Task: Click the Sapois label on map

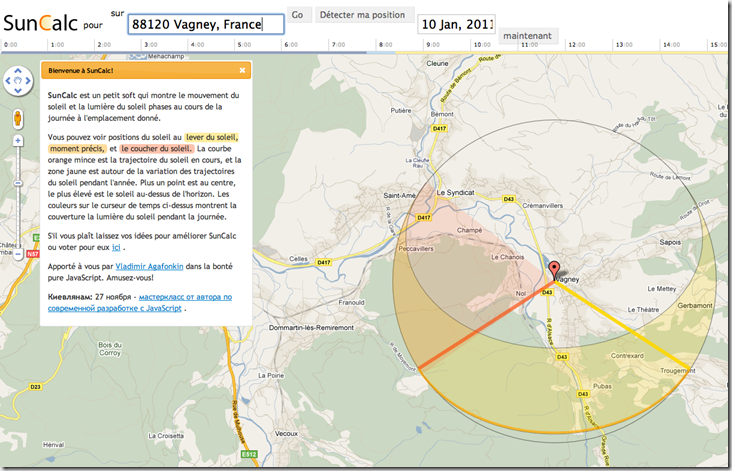Action: (670, 242)
